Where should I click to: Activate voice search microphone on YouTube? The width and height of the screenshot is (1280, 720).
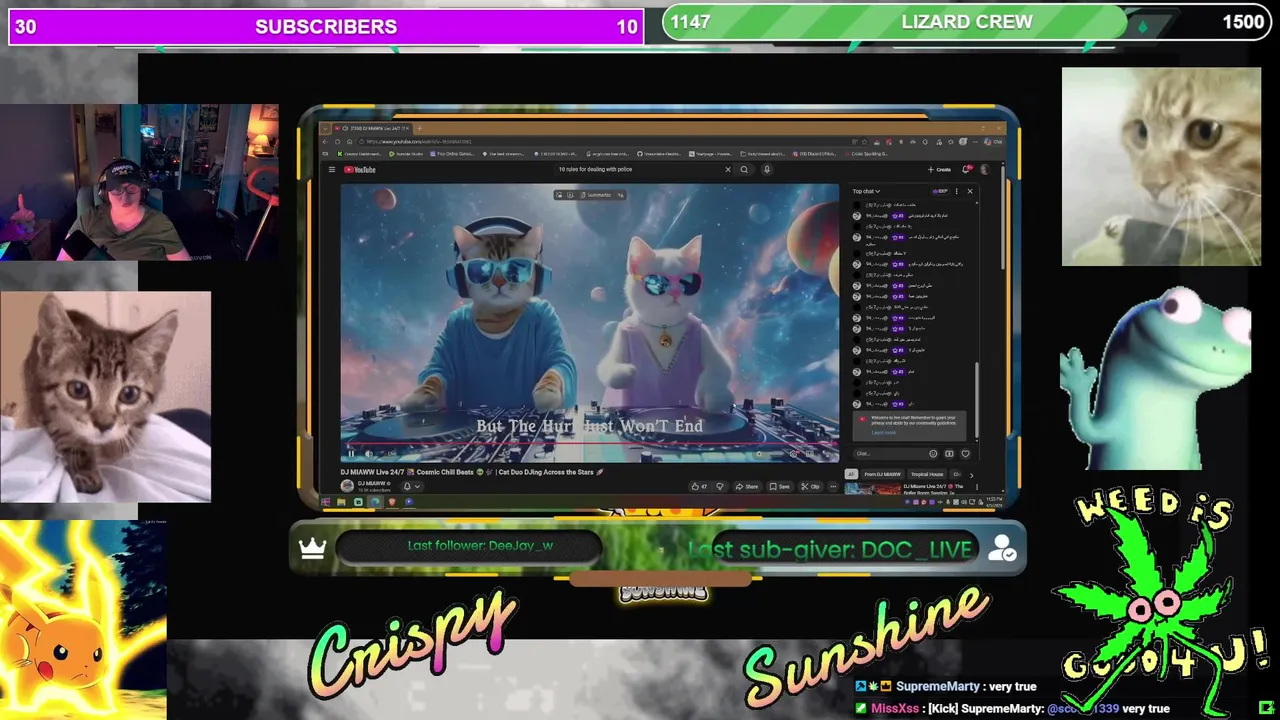[x=767, y=169]
